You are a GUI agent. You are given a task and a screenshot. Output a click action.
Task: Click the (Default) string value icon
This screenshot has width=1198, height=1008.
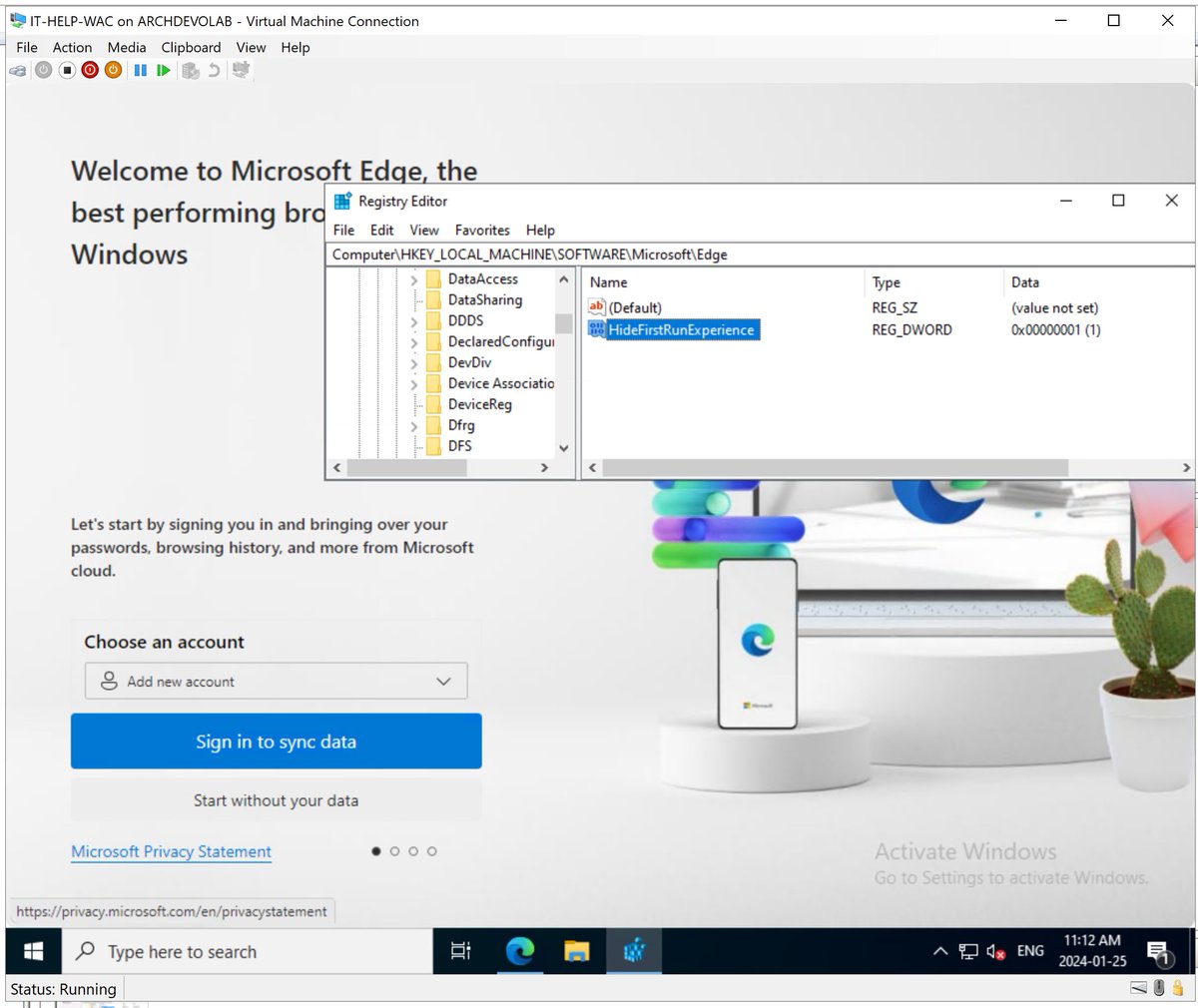tap(597, 307)
